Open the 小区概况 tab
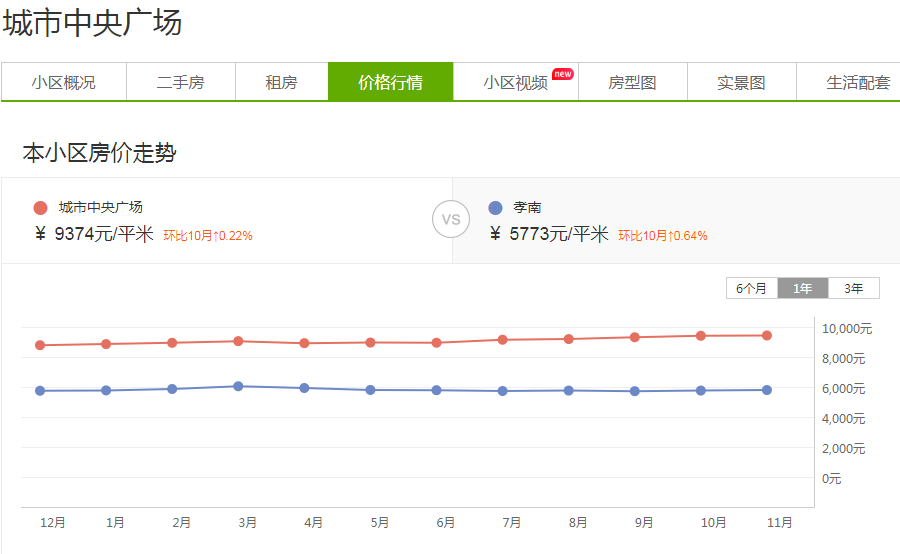This screenshot has height=554, width=900. click(x=64, y=83)
